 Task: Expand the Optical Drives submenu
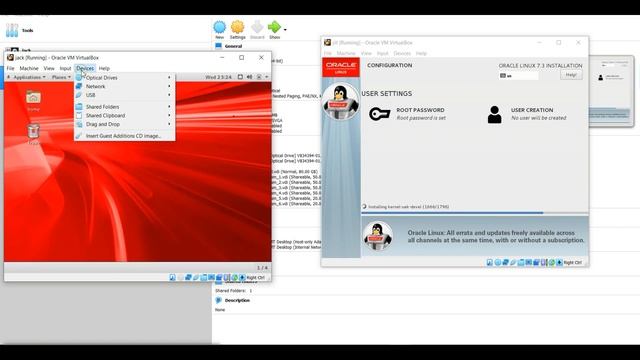tap(124, 78)
